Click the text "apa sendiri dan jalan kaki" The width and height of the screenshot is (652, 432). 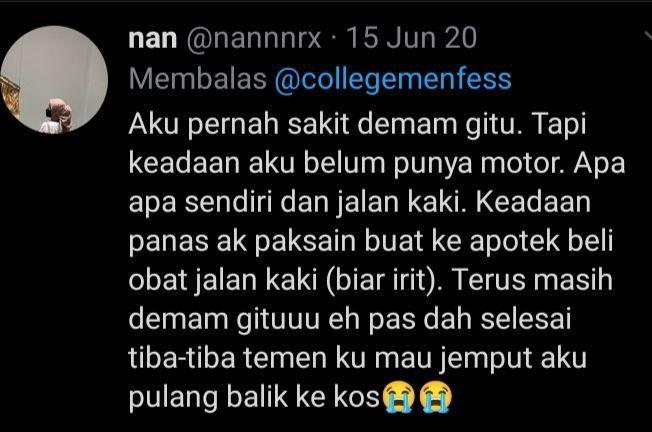coord(297,203)
